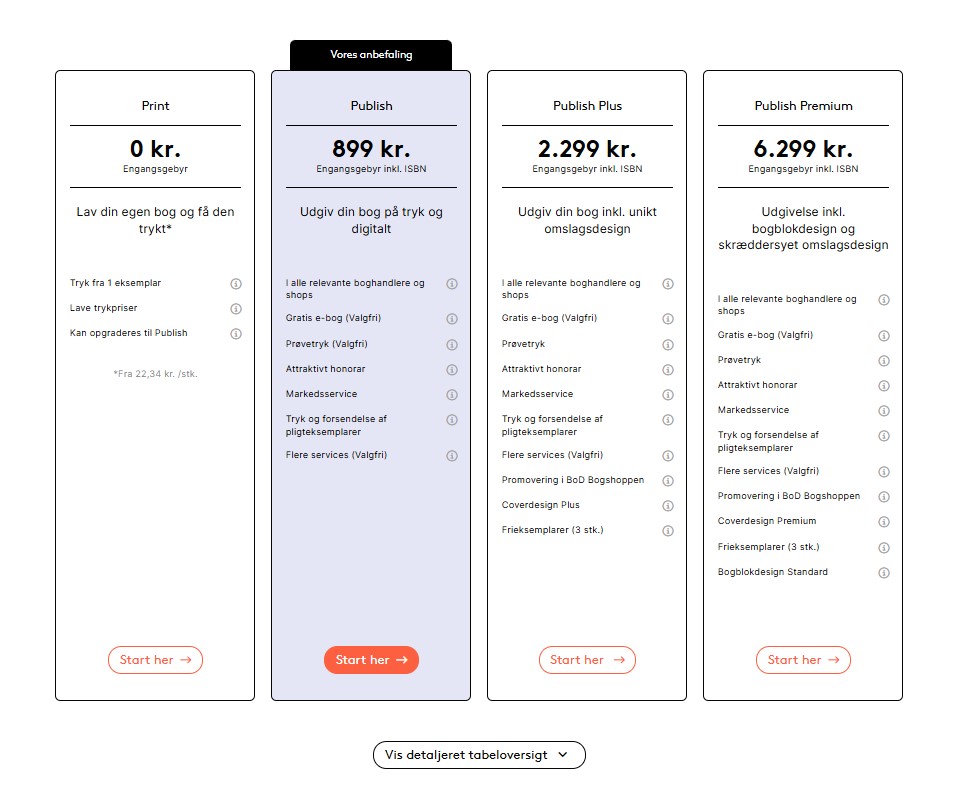The image size is (954, 791).
Task: Expand 'Vis detaljeret tabeloversigt' dropdown
Action: pyautogui.click(x=479, y=755)
